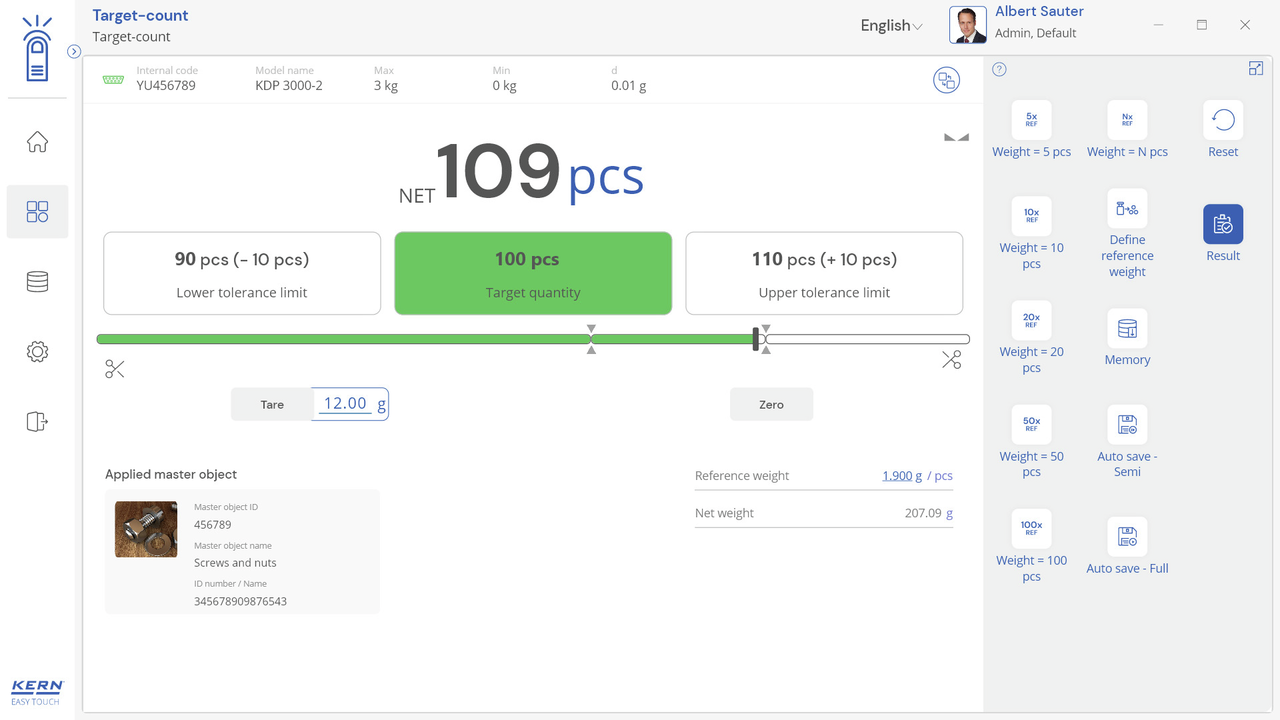Viewport: 1280px width, 720px height.
Task: Click the Tare button
Action: [x=272, y=405]
